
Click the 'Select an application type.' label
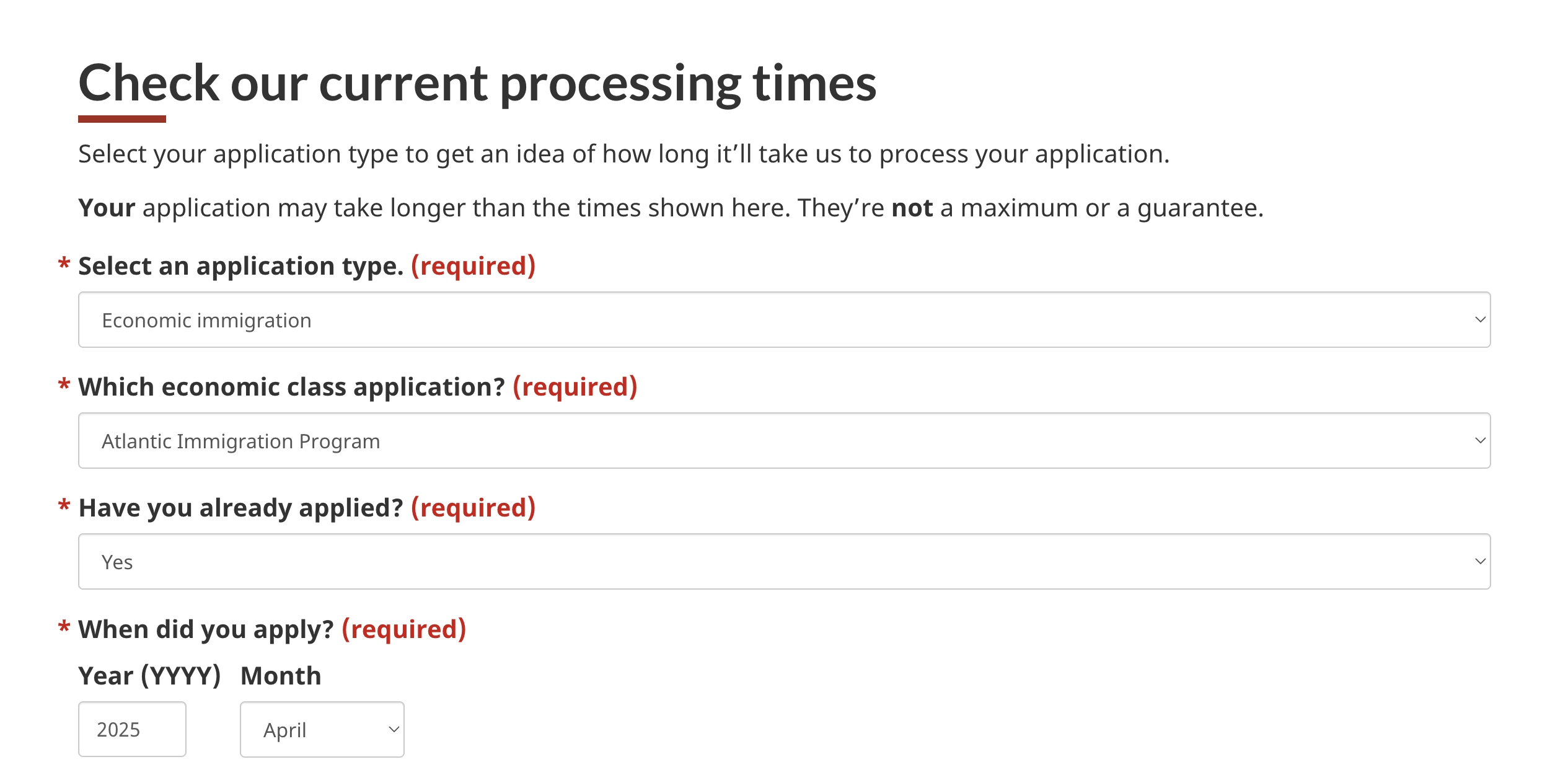click(x=240, y=265)
